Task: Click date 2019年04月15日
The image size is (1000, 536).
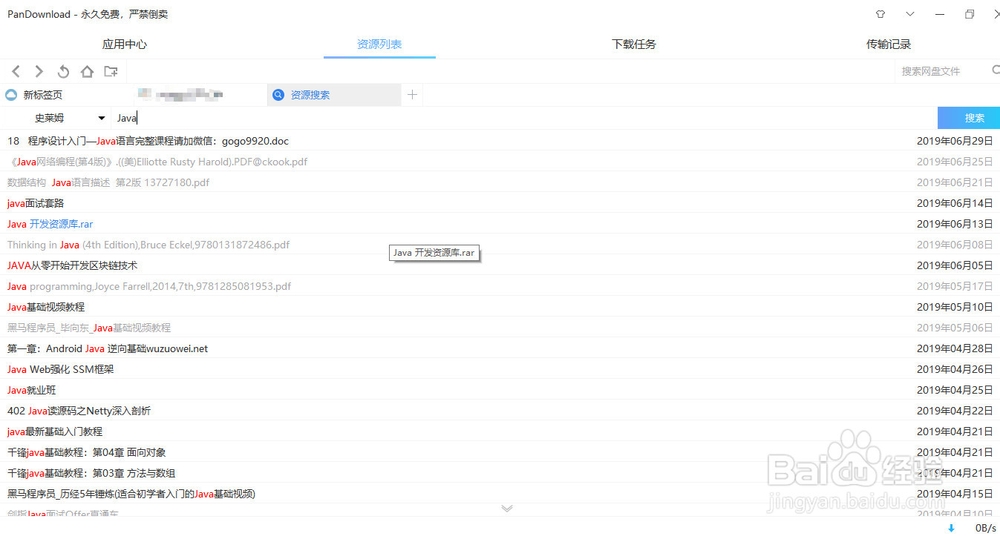Action: pos(955,493)
